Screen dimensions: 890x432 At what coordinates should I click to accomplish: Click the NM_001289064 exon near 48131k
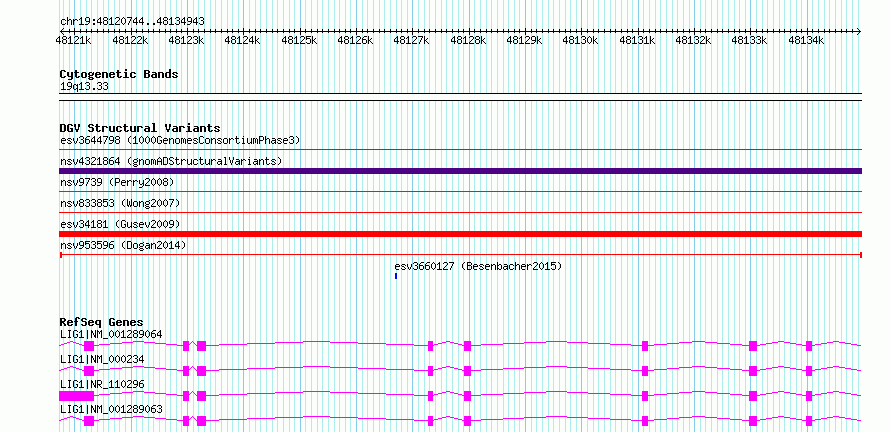[x=645, y=346]
